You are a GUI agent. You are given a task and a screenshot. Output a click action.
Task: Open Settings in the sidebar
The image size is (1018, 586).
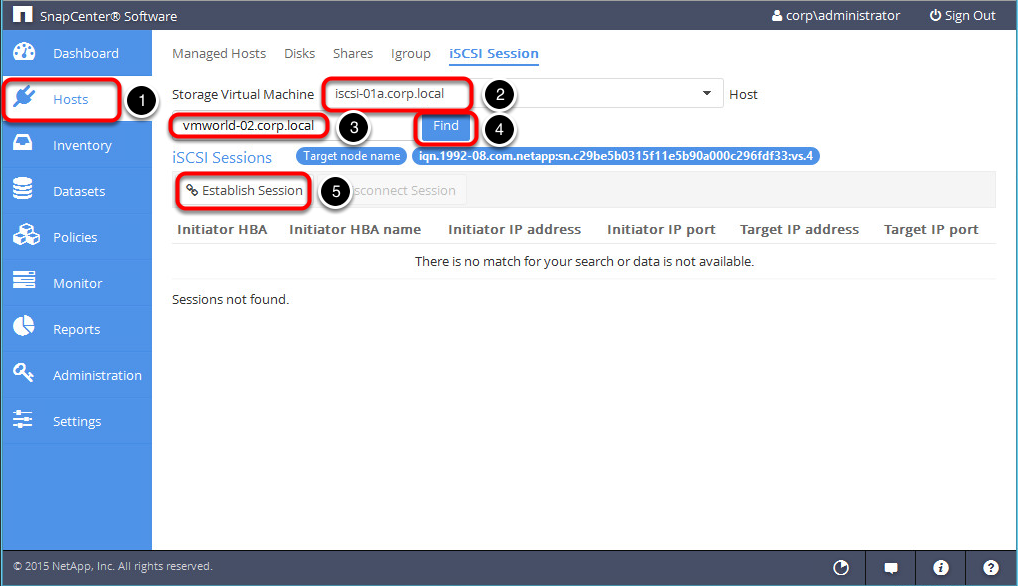point(77,421)
